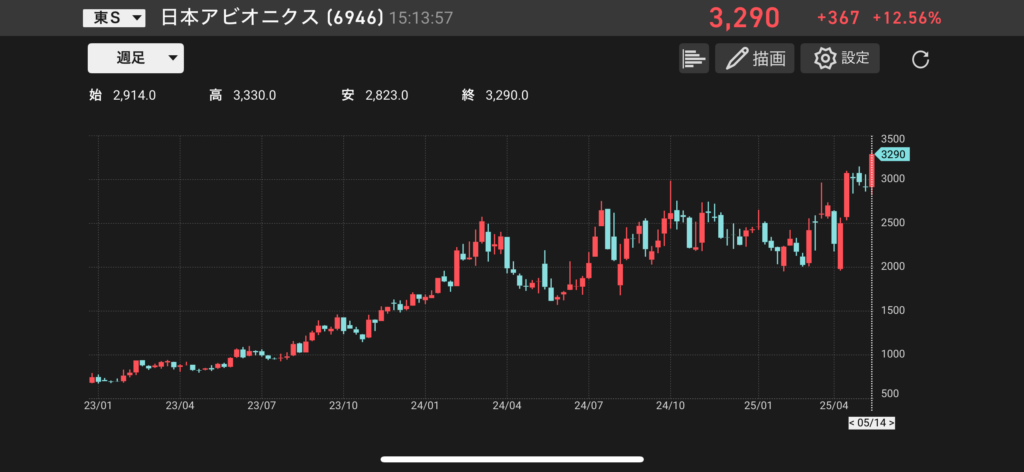
Task: Click the 24/01 date axis label
Action: point(424,405)
